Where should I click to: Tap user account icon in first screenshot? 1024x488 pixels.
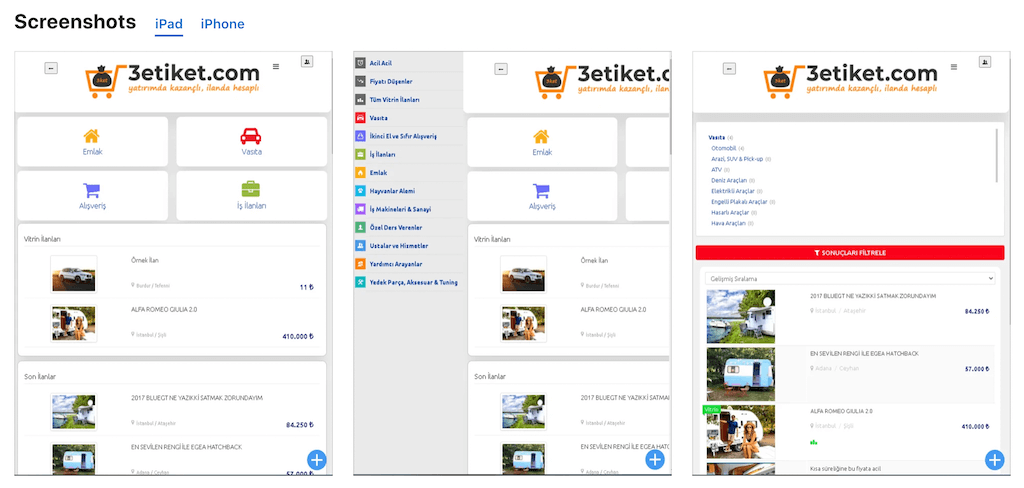307,61
